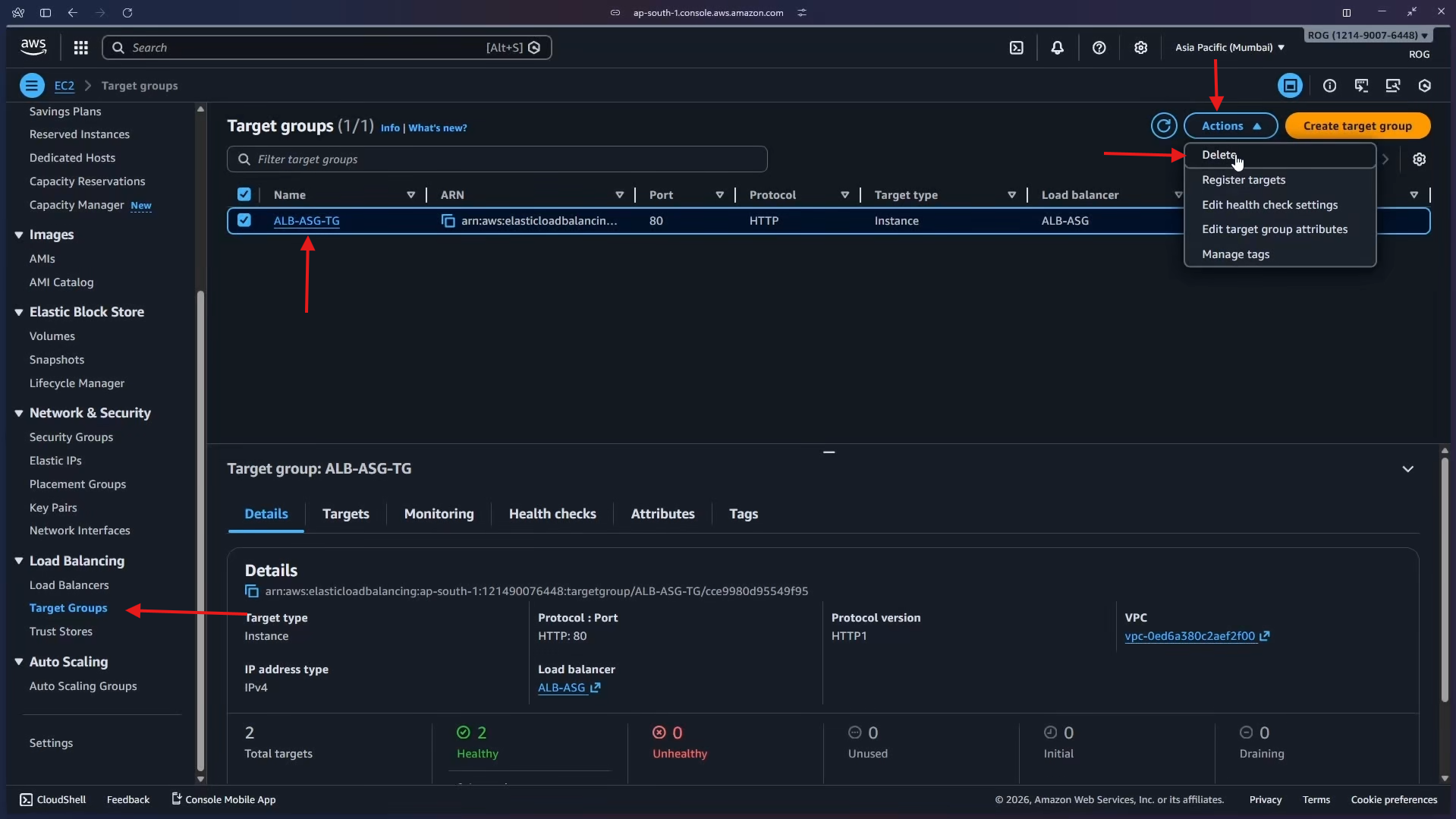
Task: Open table preferences gear icon
Action: pyautogui.click(x=1419, y=159)
